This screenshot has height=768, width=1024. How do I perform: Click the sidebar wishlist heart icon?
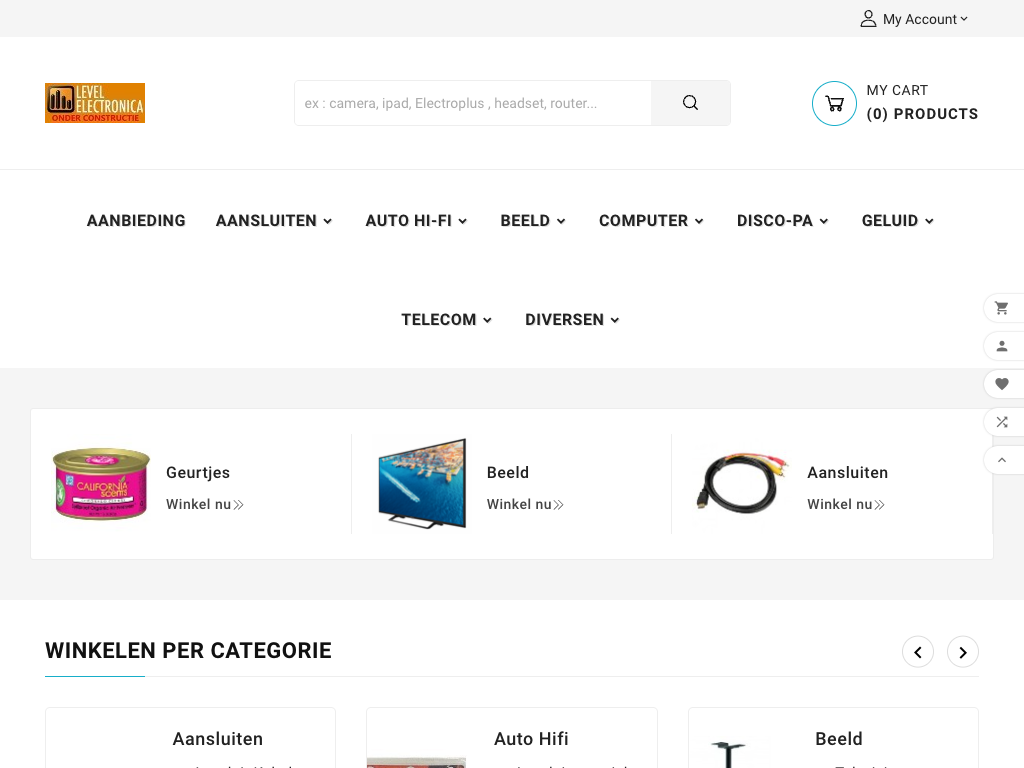1002,384
